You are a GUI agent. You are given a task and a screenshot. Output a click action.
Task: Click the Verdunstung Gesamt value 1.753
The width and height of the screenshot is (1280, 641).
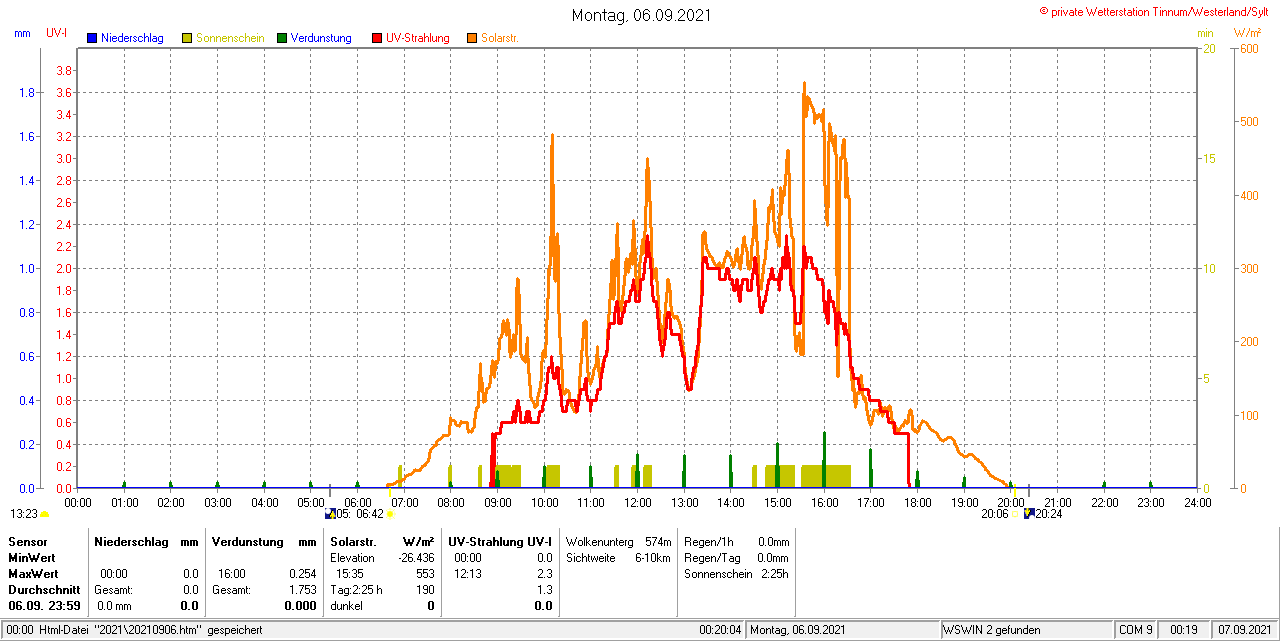point(302,590)
